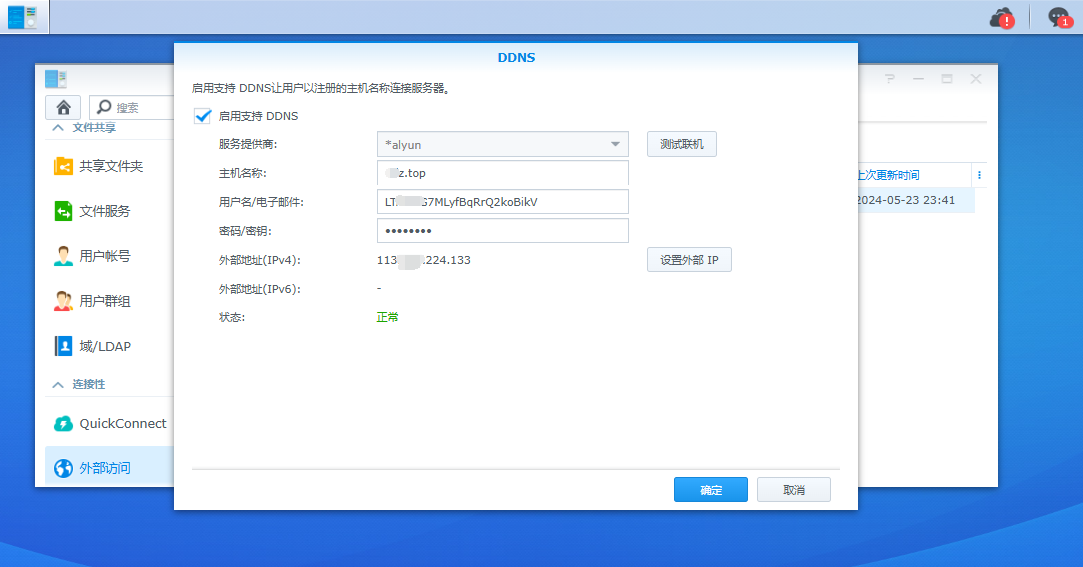Viewport: 1083px width, 567px height.
Task: Click the 外部地址(IPv6) label
Action: (260, 289)
